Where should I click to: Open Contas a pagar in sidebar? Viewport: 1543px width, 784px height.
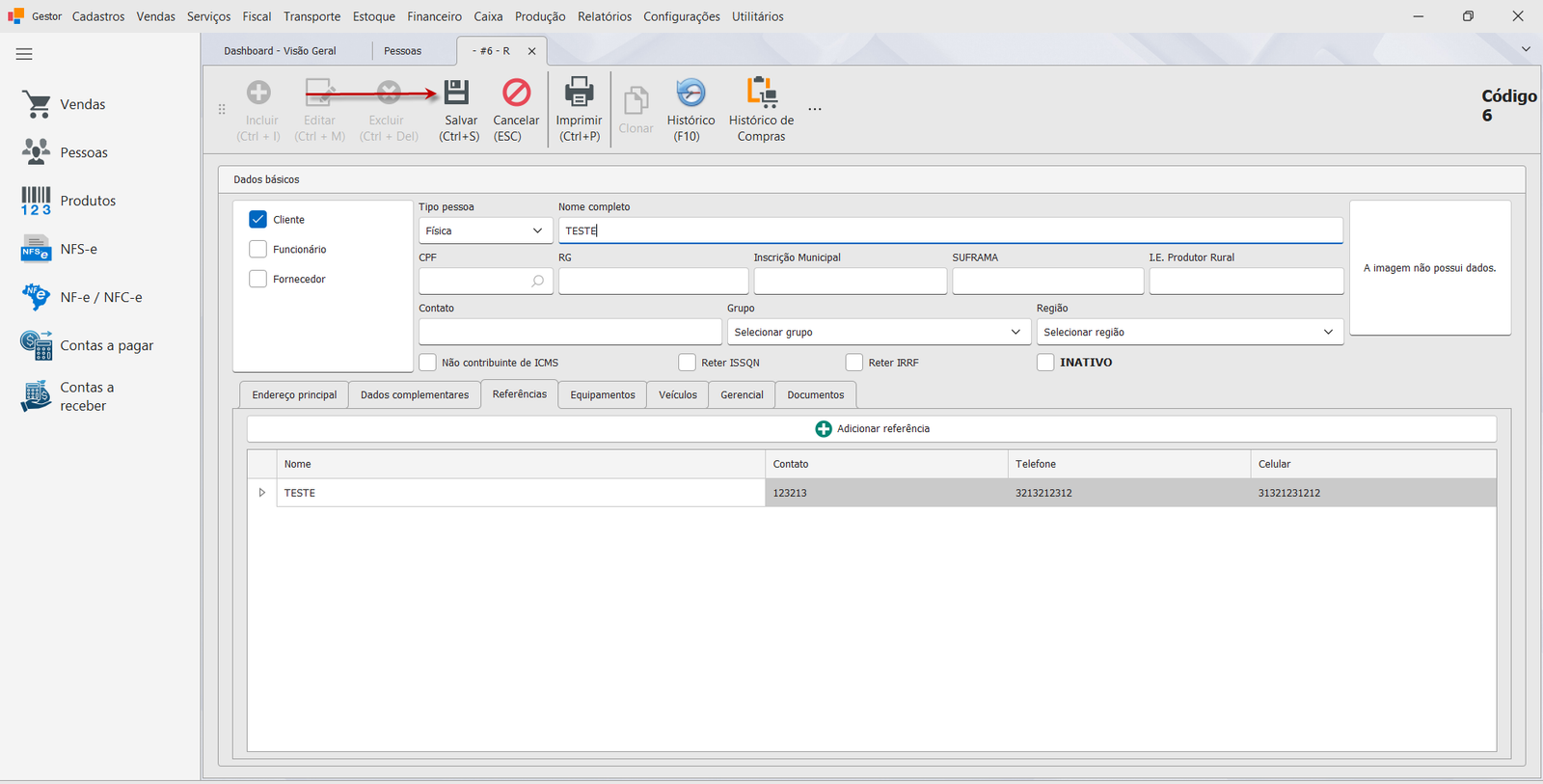point(88,345)
